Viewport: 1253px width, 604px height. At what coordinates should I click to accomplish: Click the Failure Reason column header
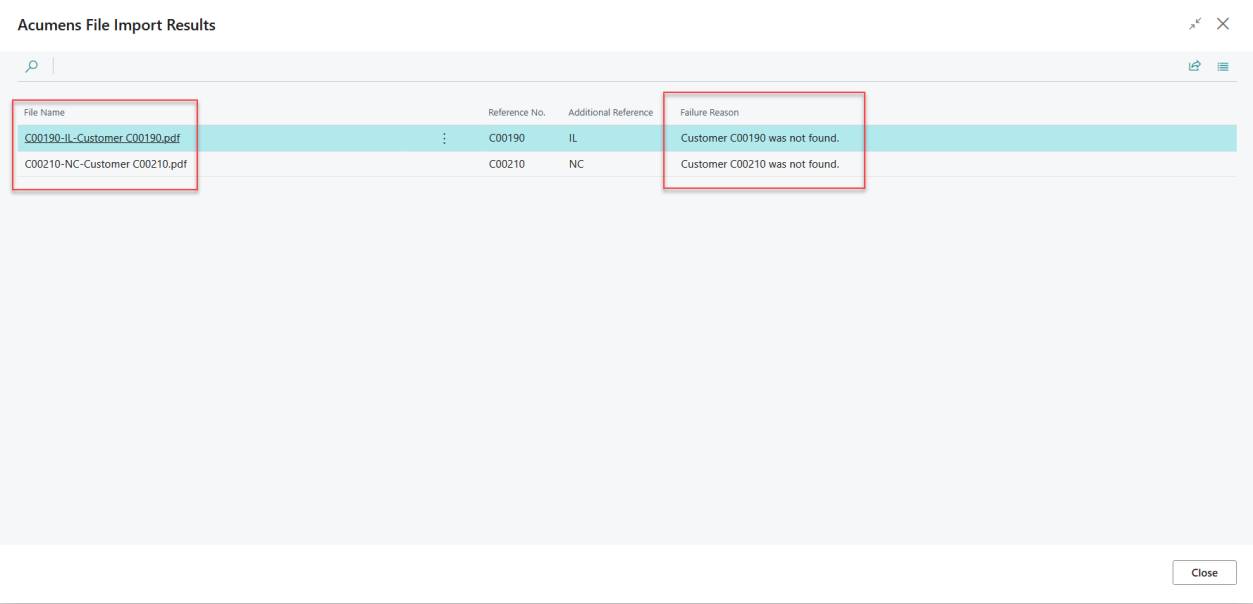tap(709, 112)
